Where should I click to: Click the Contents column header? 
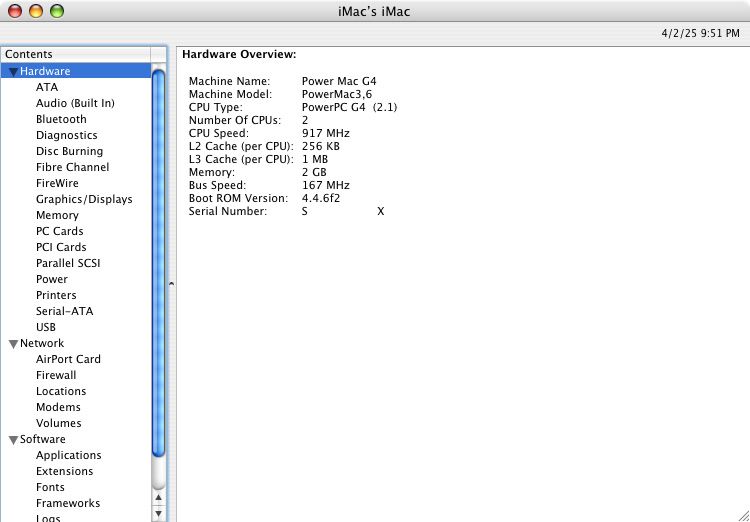(76, 55)
